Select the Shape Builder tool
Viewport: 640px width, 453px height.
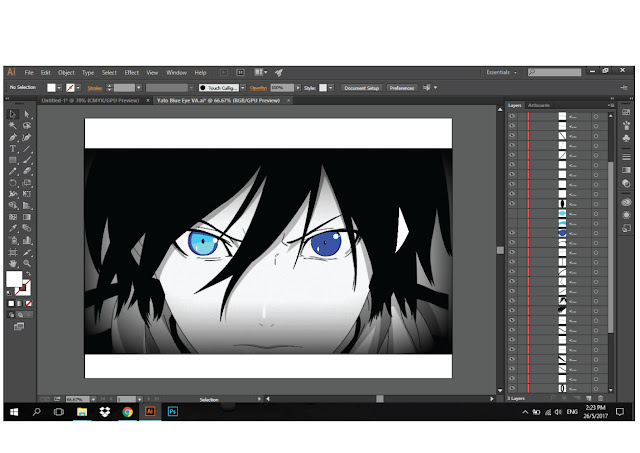click(x=13, y=205)
